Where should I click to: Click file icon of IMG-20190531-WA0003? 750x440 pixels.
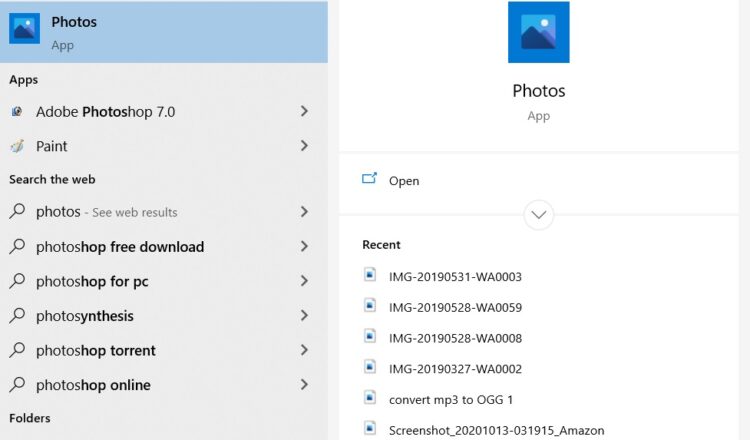370,275
